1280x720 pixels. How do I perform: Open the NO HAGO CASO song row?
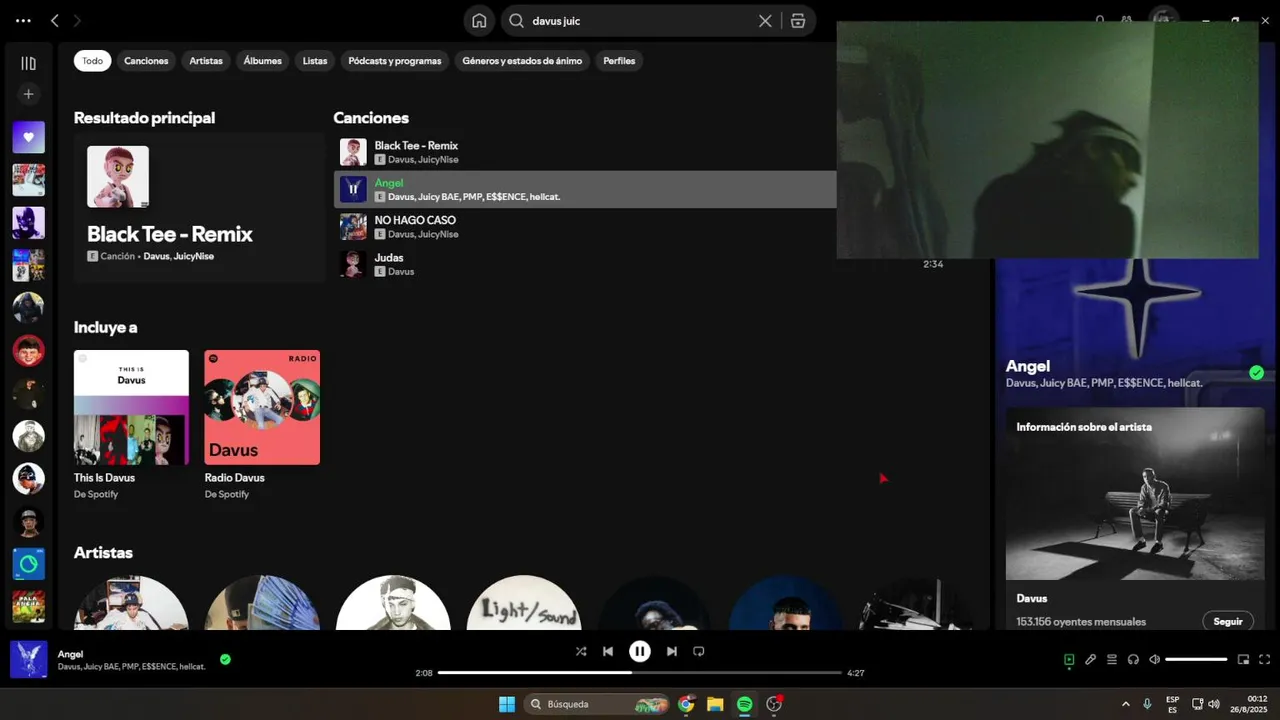click(x=585, y=227)
